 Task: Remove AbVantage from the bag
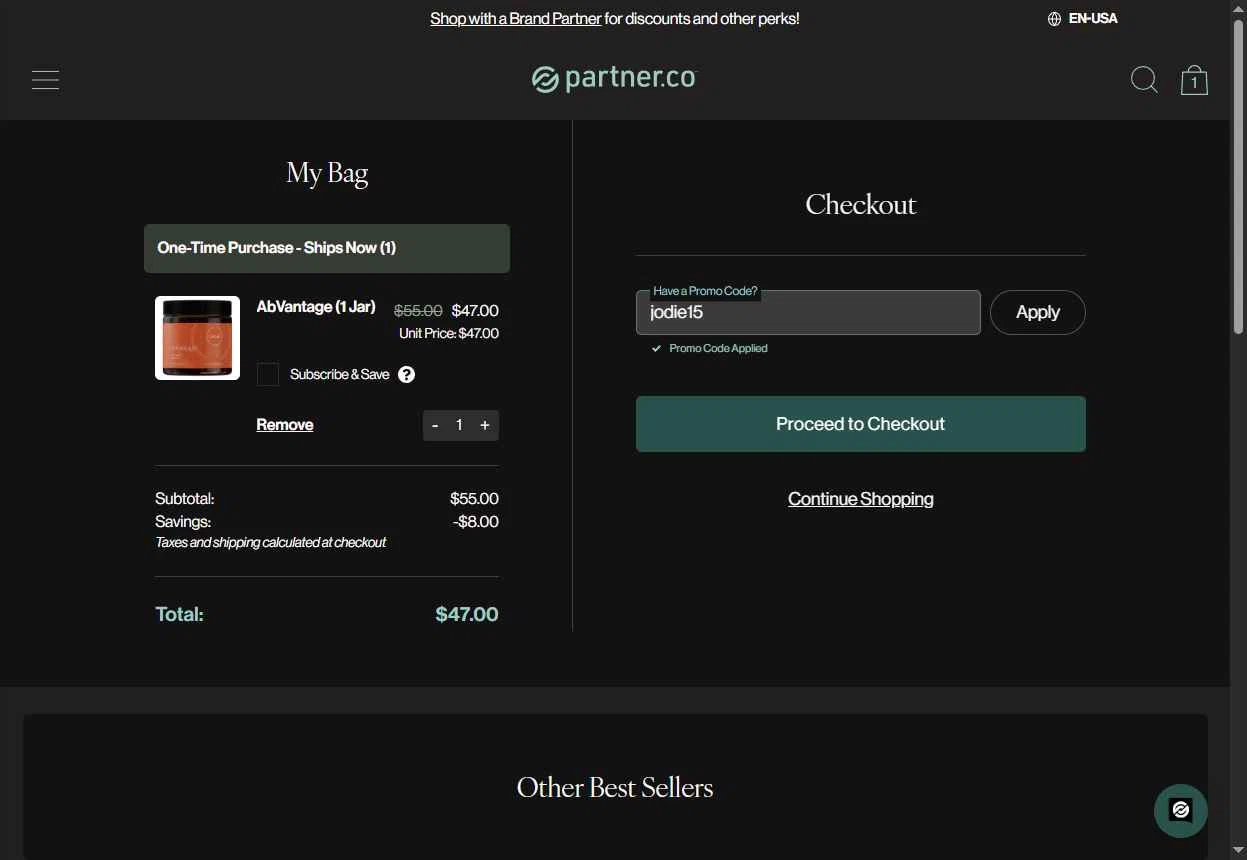[x=285, y=425]
